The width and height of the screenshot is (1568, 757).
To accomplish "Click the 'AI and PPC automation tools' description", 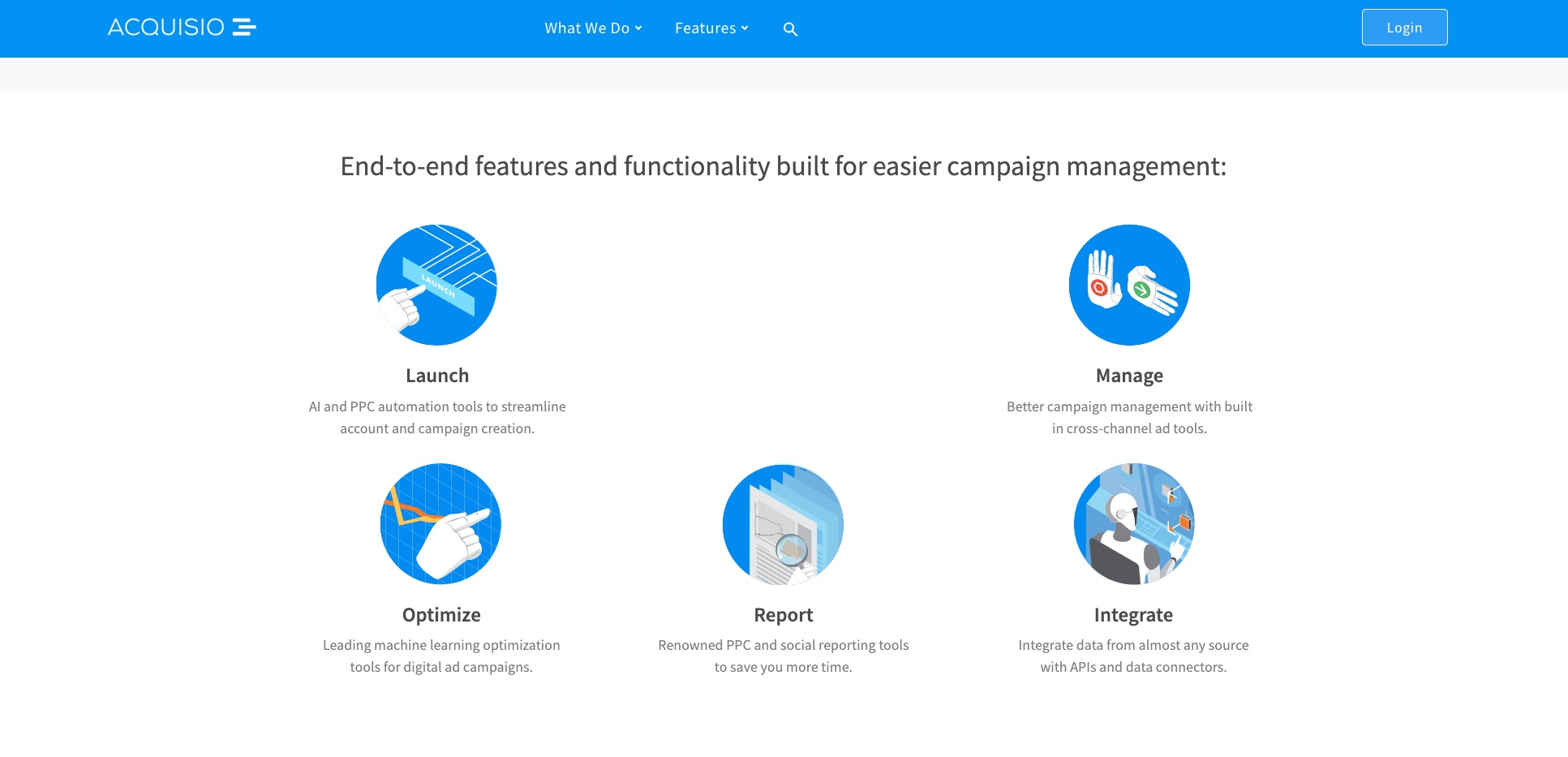I will pyautogui.click(x=437, y=417).
